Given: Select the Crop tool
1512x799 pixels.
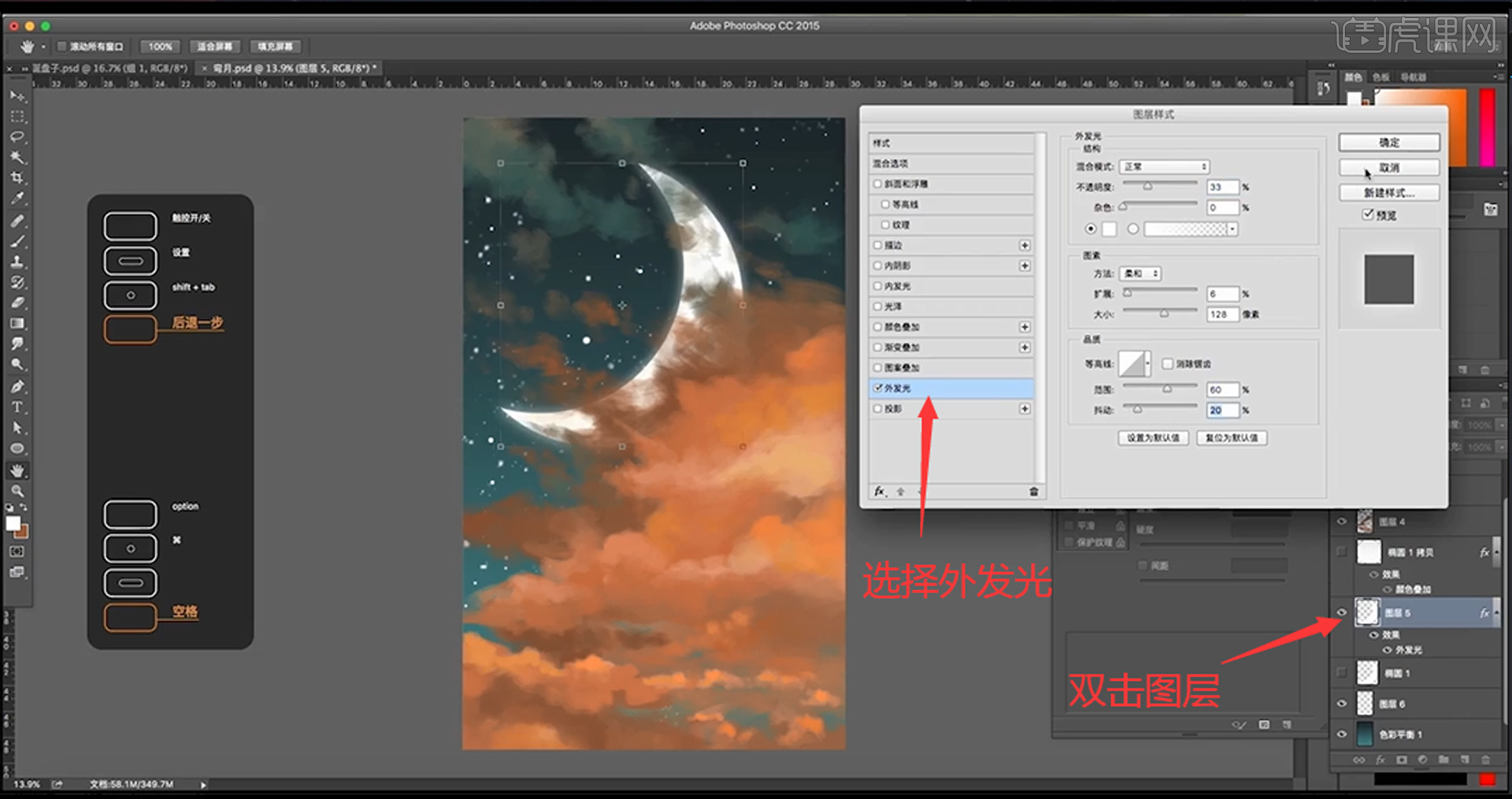Looking at the screenshot, I should pos(17,177).
